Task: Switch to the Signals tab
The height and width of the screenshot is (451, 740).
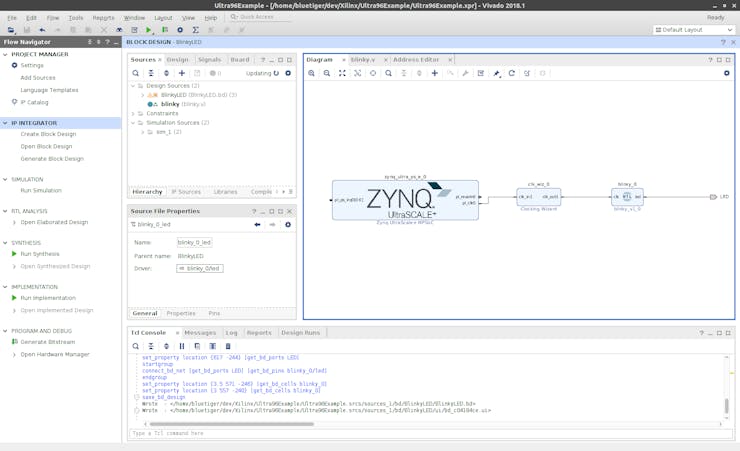Action: tap(210, 60)
